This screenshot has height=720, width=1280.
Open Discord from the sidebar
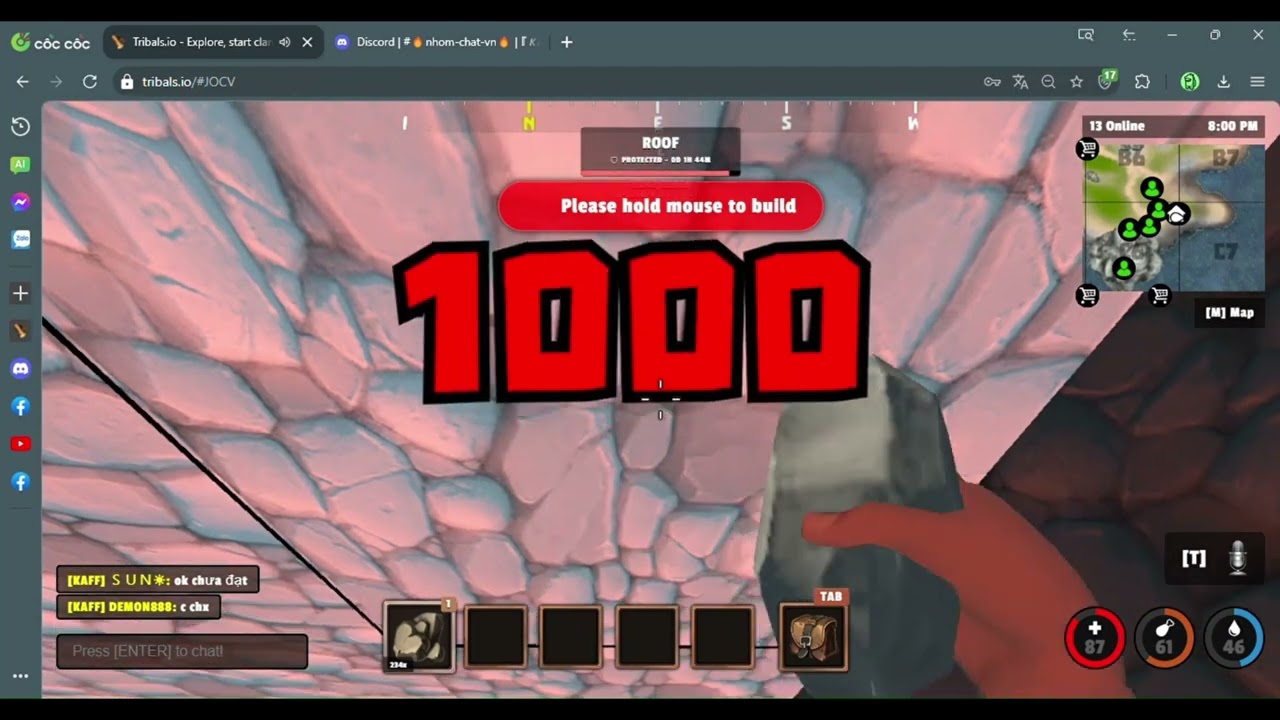click(x=20, y=369)
